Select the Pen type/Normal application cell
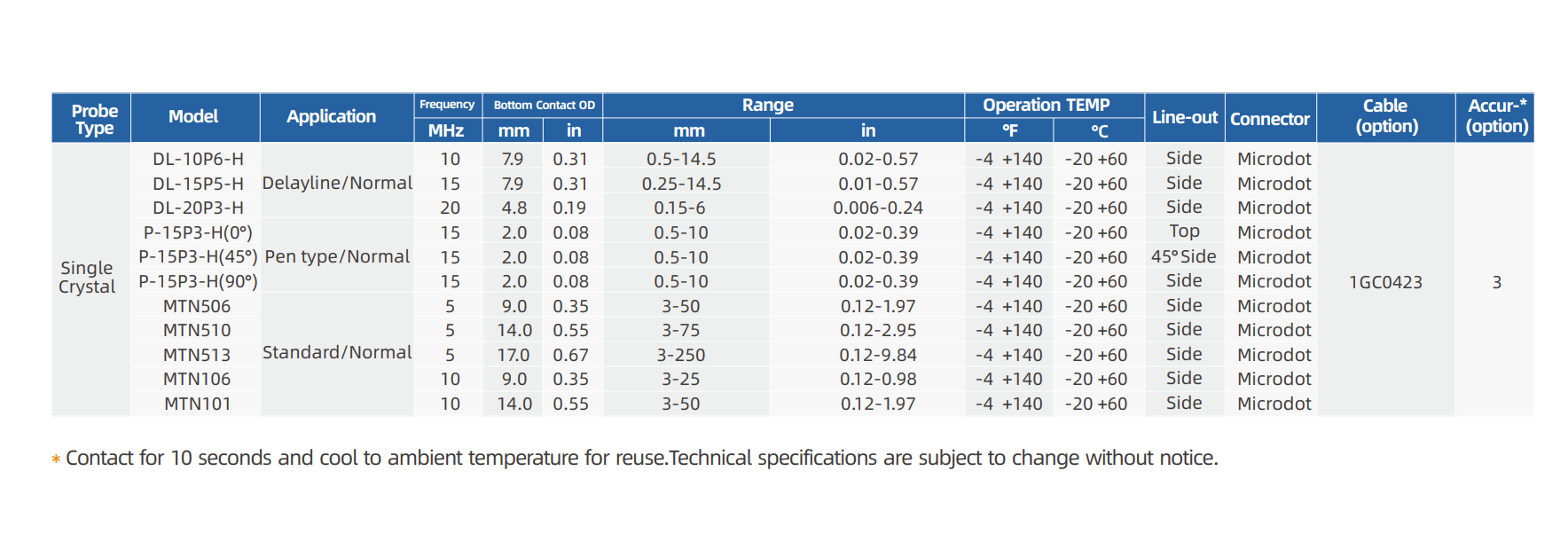Screen dimensions: 1568x534 click(x=337, y=257)
